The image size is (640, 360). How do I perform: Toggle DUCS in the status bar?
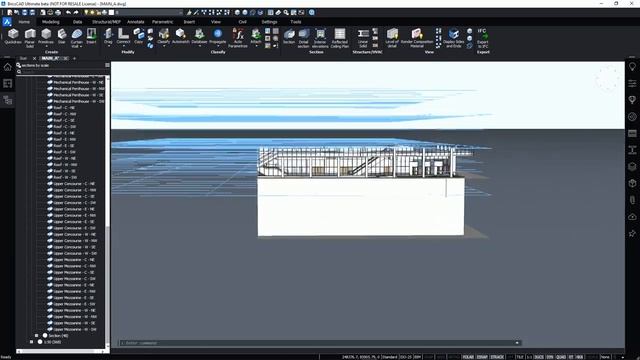click(x=539, y=357)
